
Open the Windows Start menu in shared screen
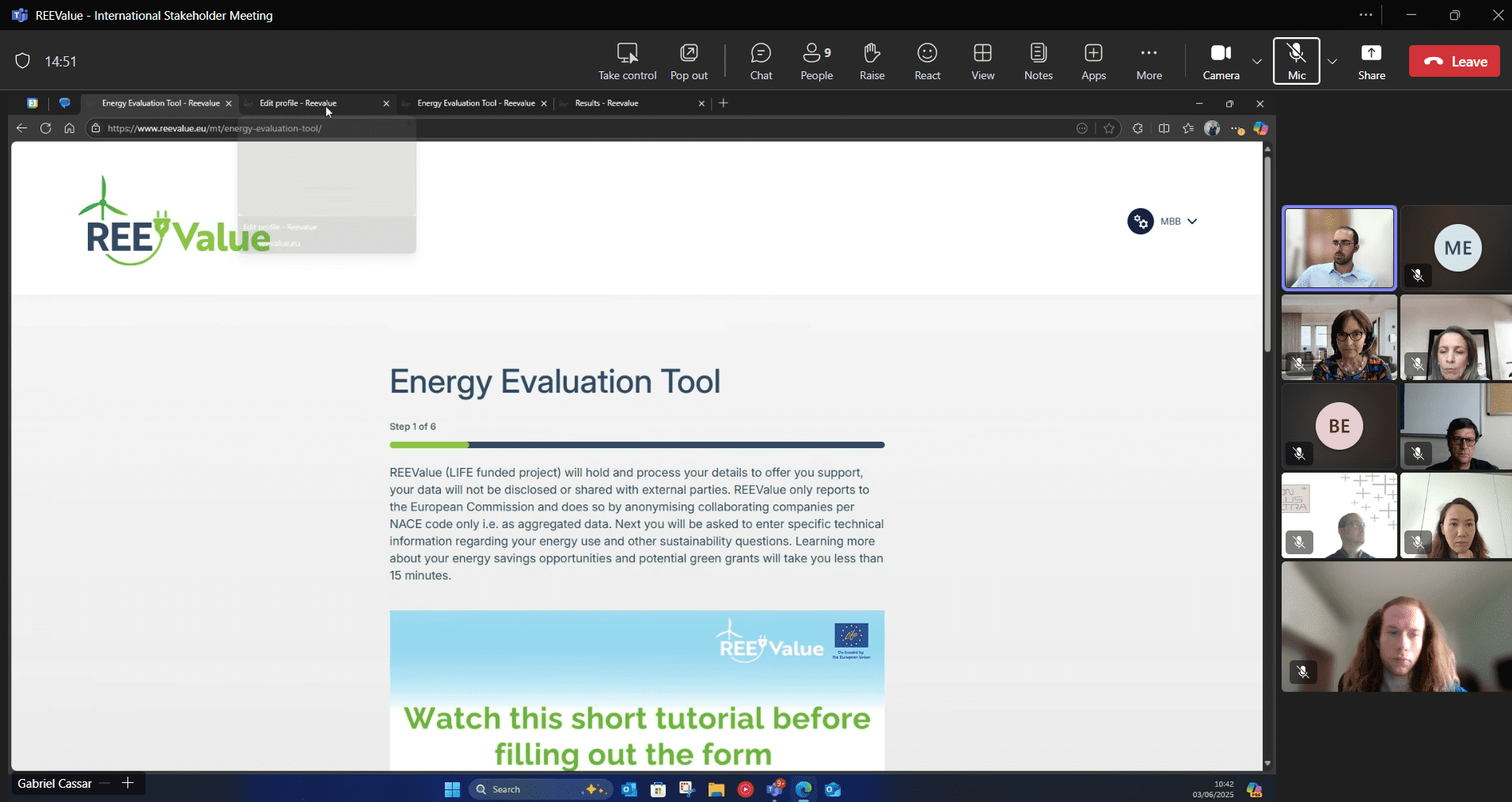coord(452,789)
